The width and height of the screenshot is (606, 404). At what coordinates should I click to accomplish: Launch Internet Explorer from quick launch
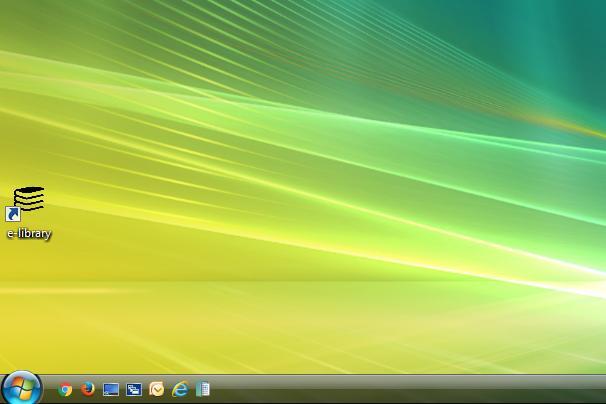(180, 389)
